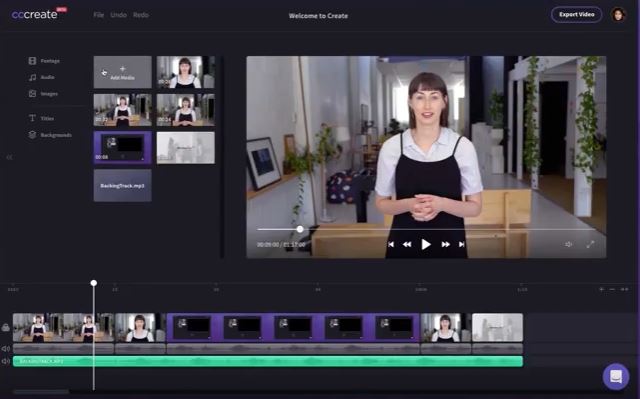The image size is (640, 399).
Task: Open the Backgrounds section in sidebar
Action: [x=50, y=135]
